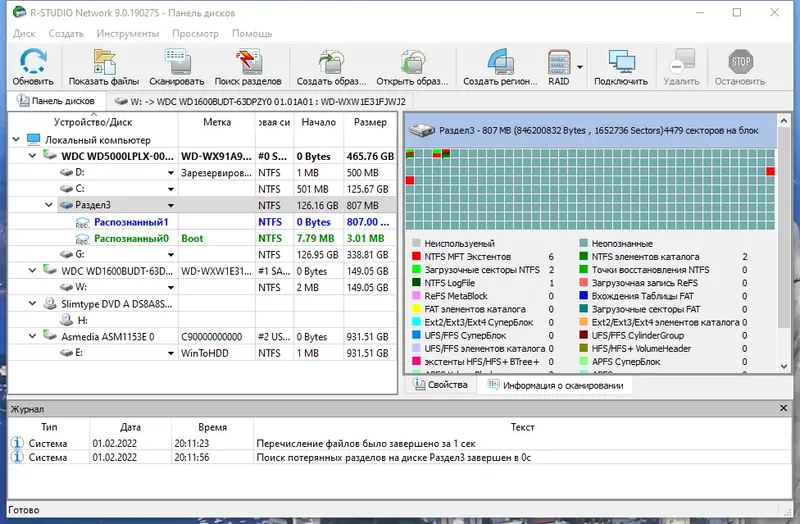Select log entry at 20:11:23
The height and width of the screenshot is (524, 800).
(x=400, y=443)
